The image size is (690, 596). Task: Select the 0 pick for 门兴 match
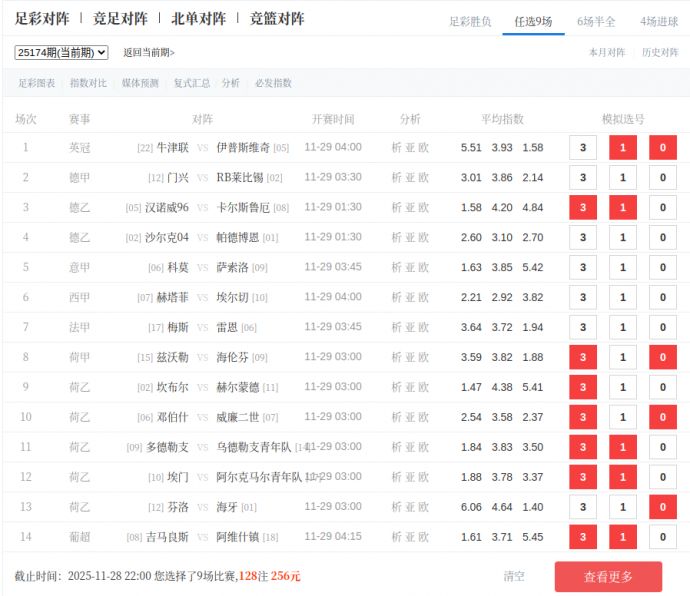[662, 178]
